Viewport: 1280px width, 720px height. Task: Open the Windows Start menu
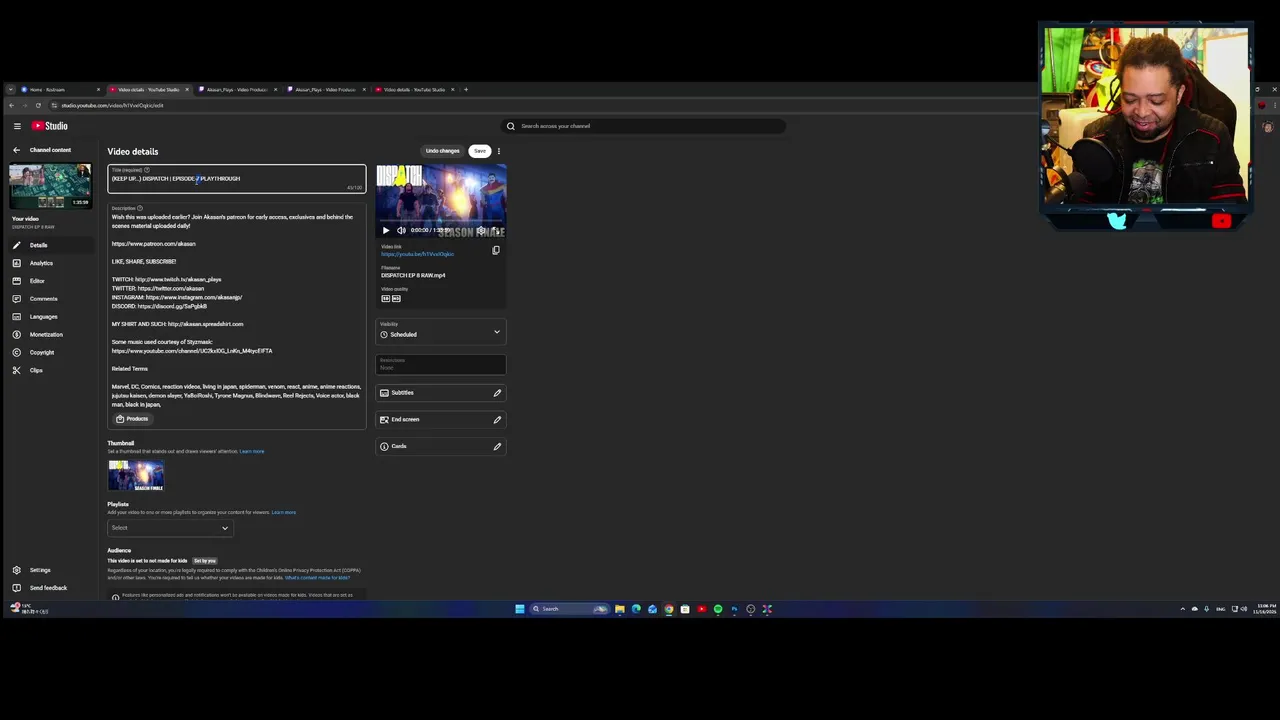[x=520, y=609]
